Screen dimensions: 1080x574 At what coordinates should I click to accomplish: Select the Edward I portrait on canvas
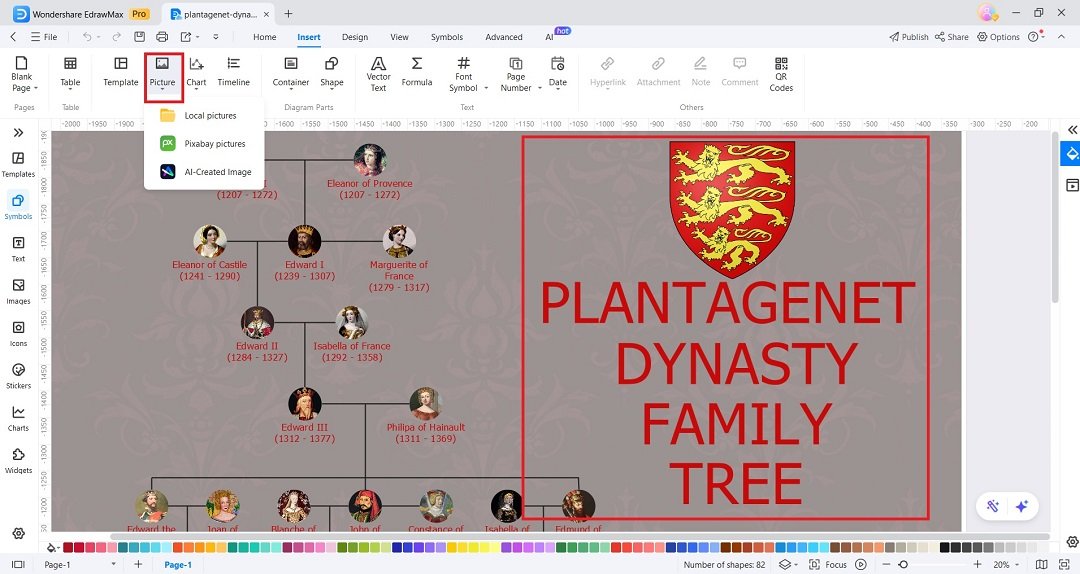[304, 241]
